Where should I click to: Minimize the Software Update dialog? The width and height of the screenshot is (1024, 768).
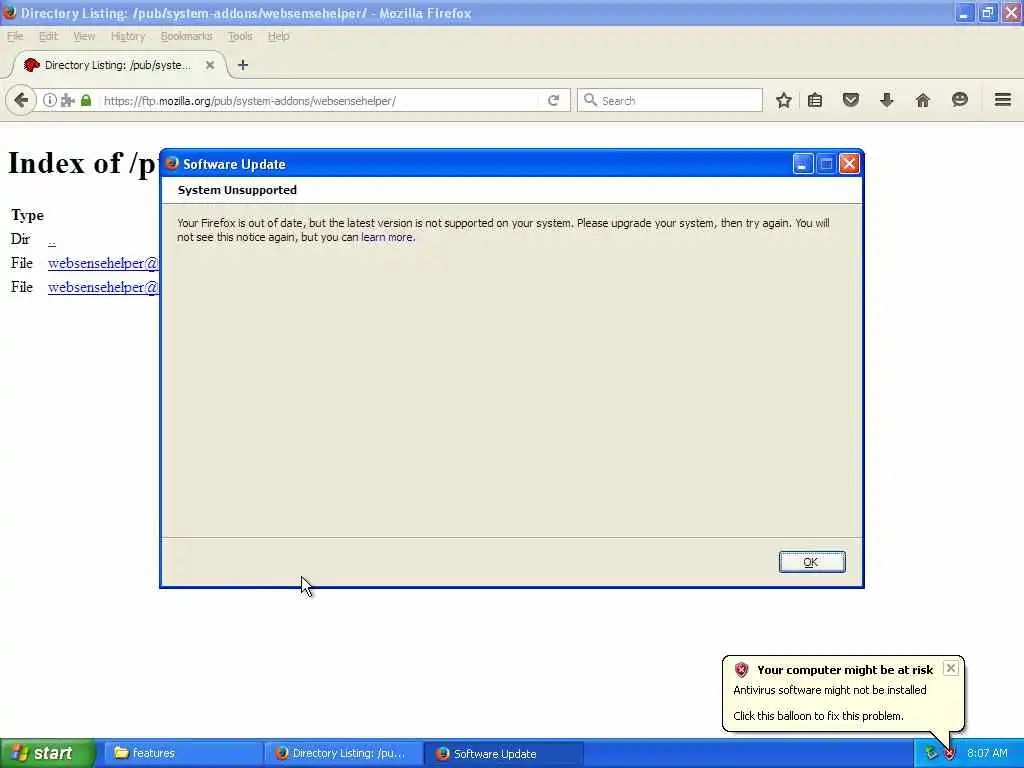(x=803, y=163)
